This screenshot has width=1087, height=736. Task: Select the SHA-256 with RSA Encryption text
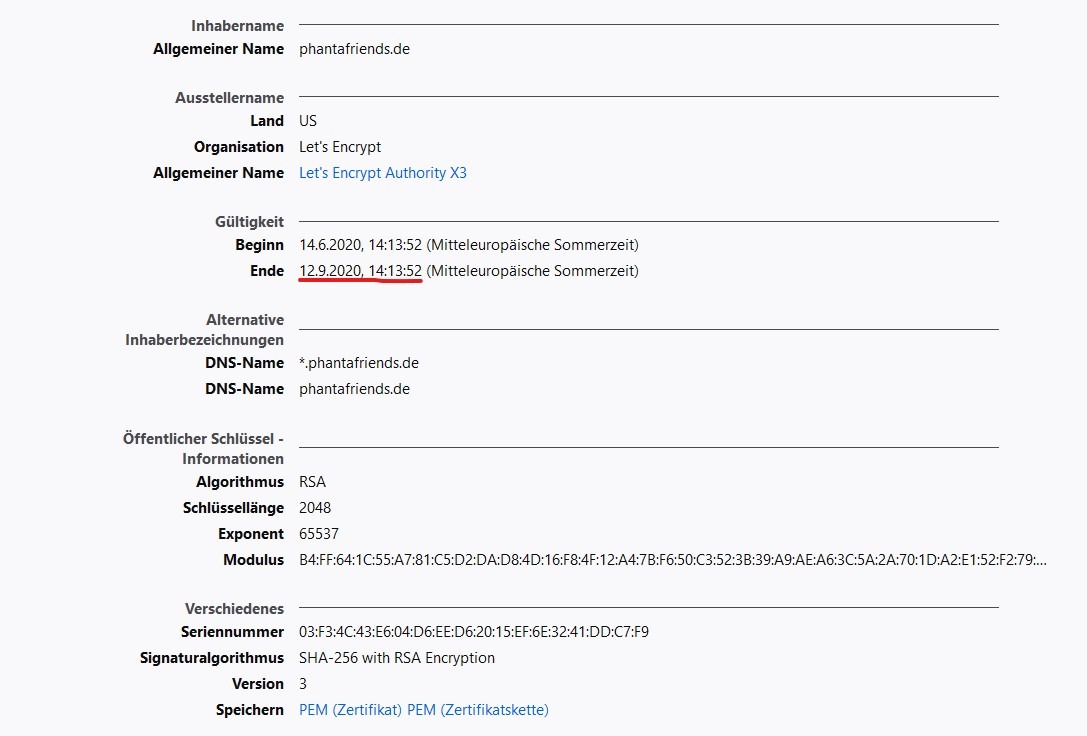pos(397,658)
